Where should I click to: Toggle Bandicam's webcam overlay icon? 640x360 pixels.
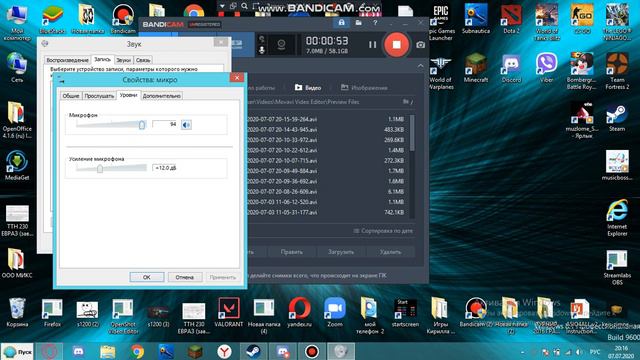[281, 44]
